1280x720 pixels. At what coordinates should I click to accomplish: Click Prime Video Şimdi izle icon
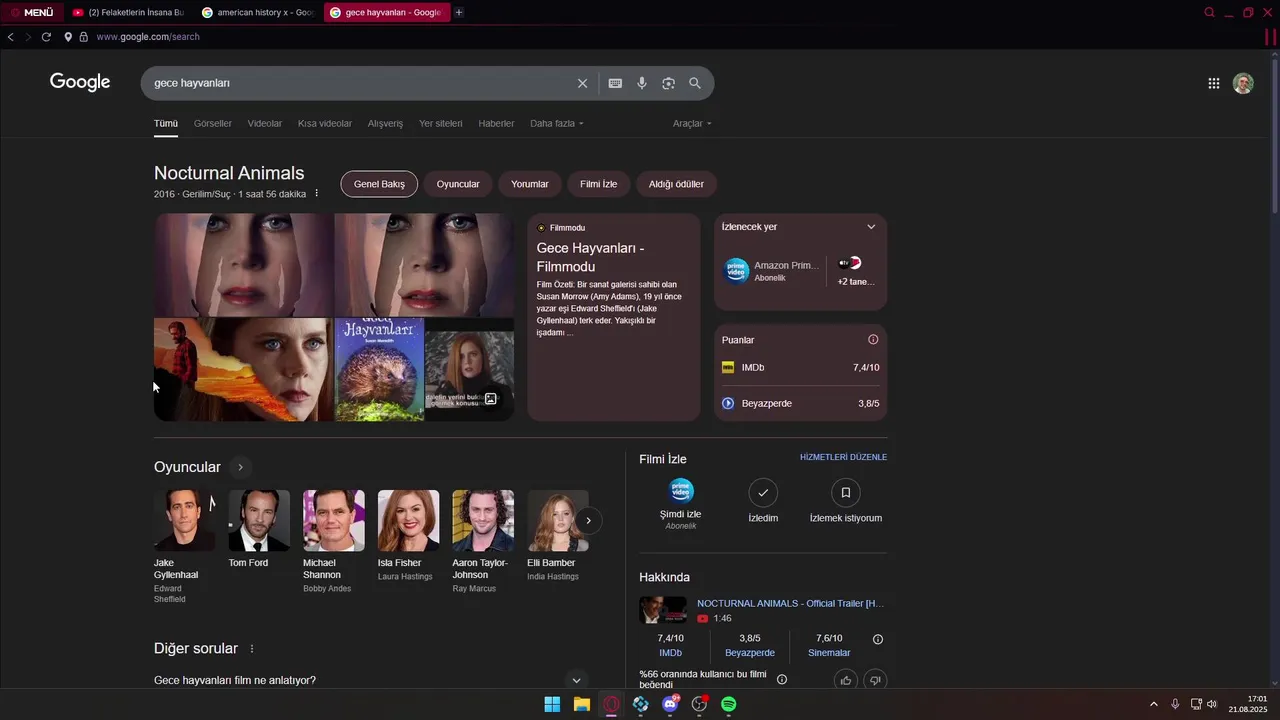coord(681,491)
